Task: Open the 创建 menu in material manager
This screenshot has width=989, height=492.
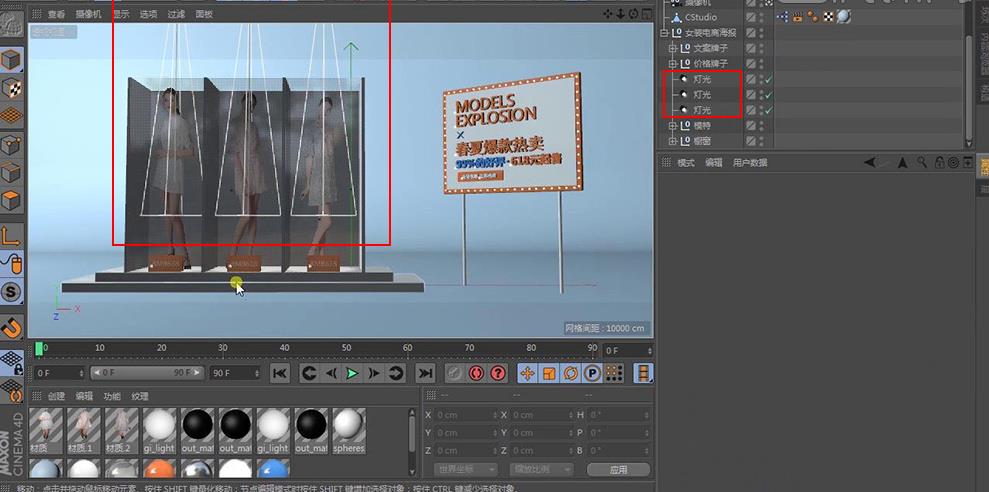Action: click(x=56, y=396)
